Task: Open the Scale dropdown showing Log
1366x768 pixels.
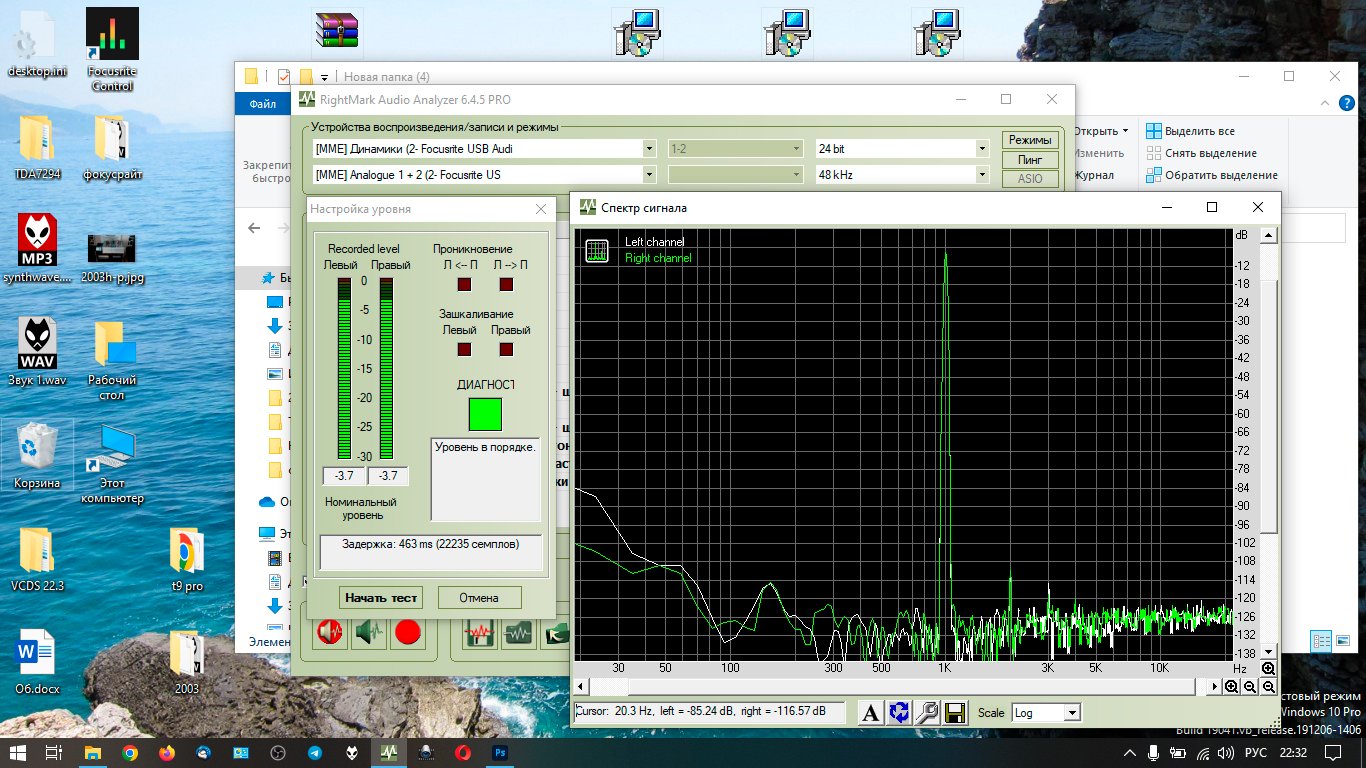Action: point(1072,713)
